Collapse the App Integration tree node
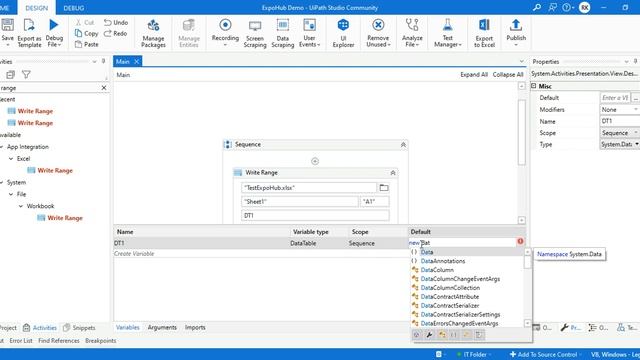Screen dimensions: 640x360 pos(2,147)
